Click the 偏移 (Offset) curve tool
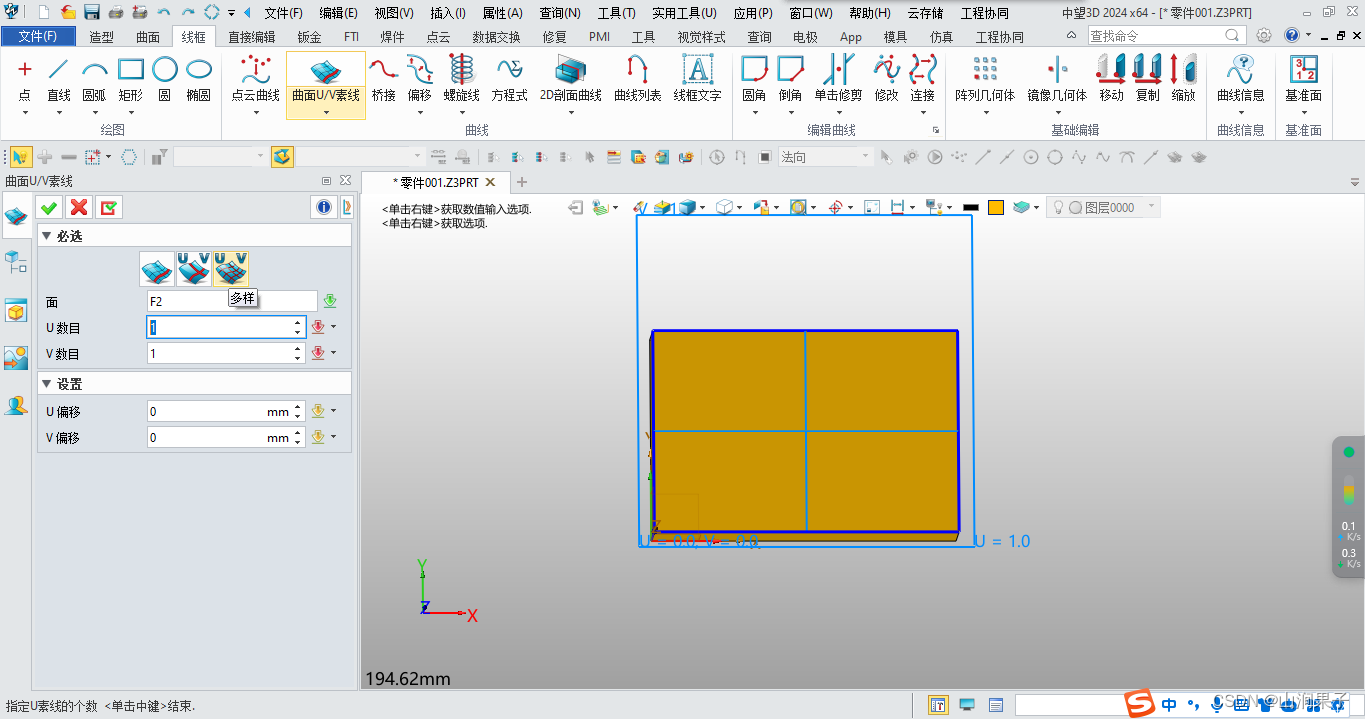The width and height of the screenshot is (1365, 719). tap(419, 80)
